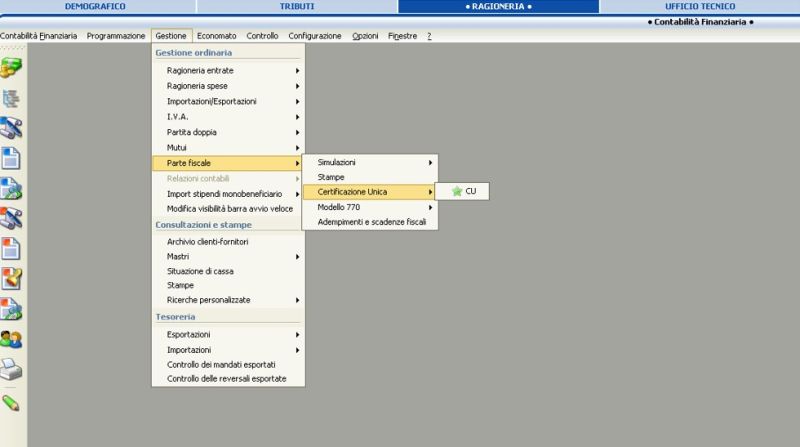Switch to the DEMOGRAFICO tab
Screen dimensions: 800x447
(x=95, y=6)
